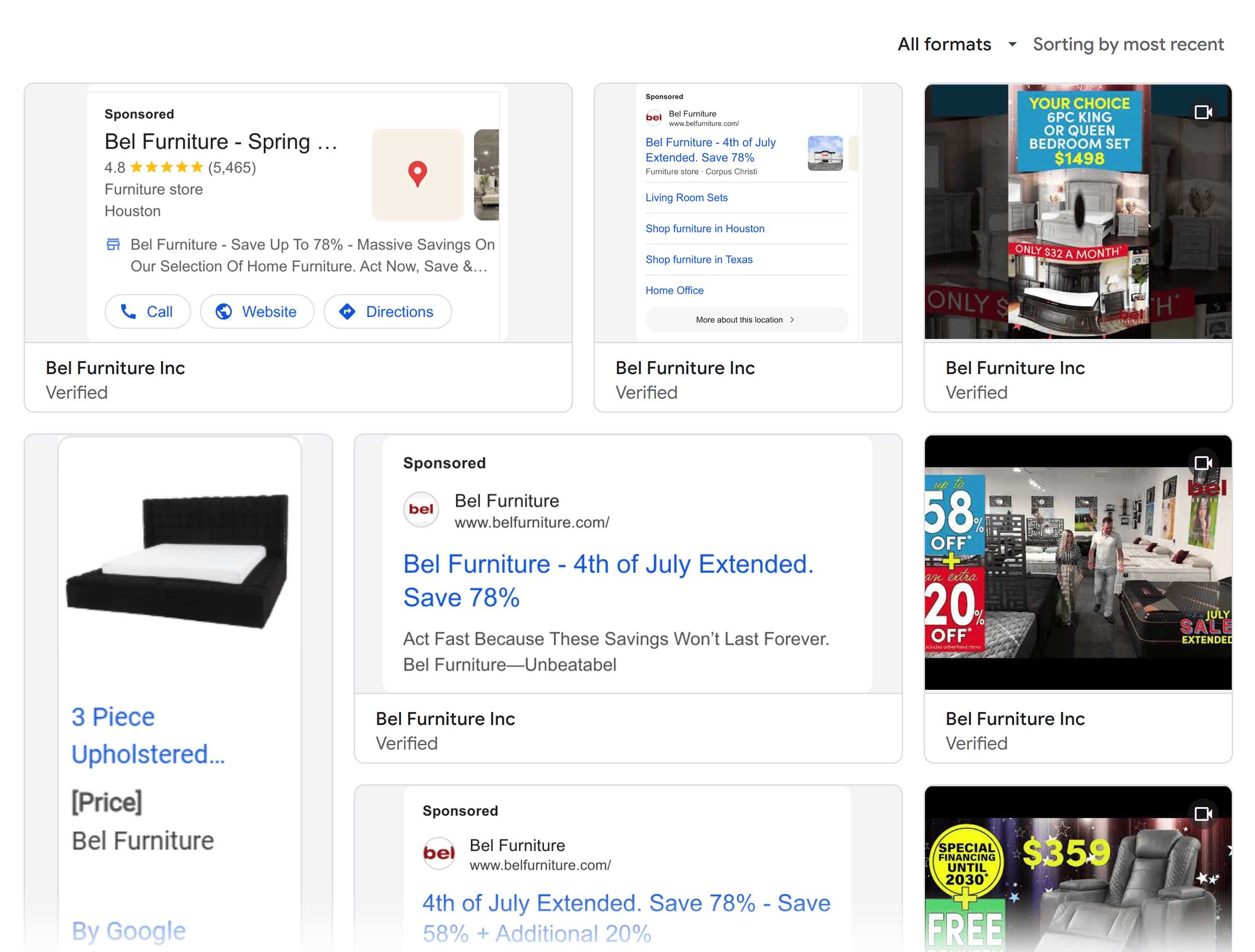Click the Bel Furniture seller name in product card
This screenshot has height=952, width=1255.
(143, 840)
